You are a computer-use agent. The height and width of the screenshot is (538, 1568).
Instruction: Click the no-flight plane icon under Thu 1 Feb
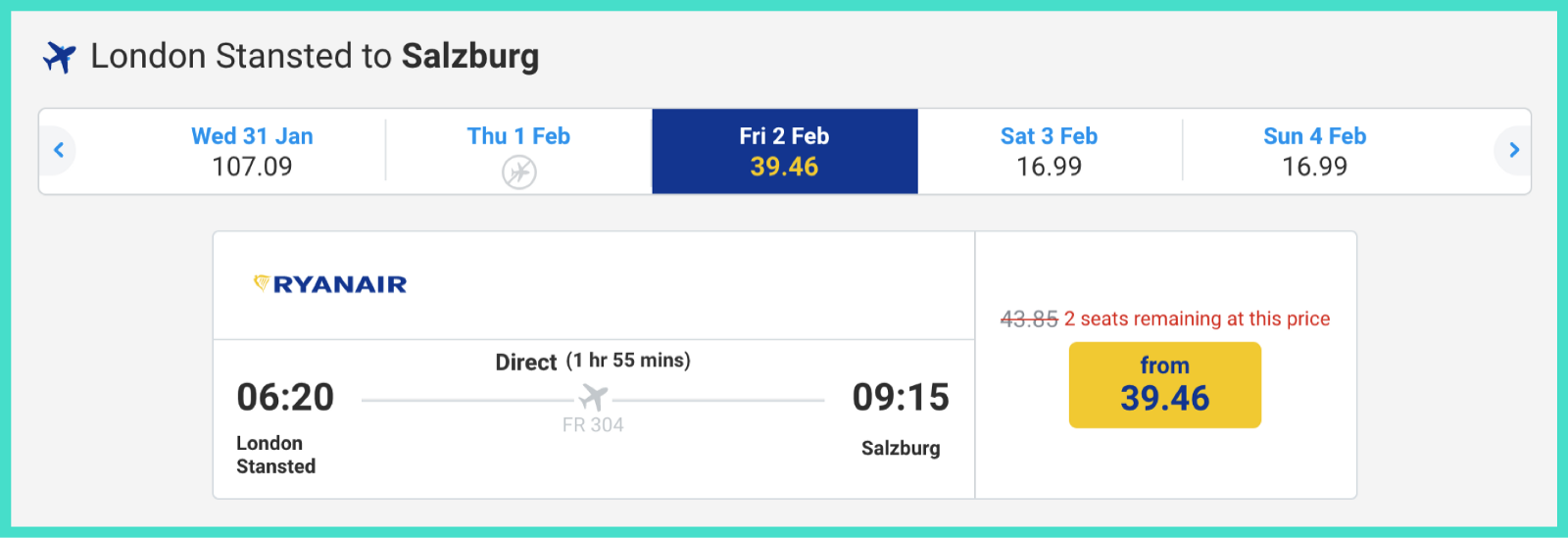519,172
